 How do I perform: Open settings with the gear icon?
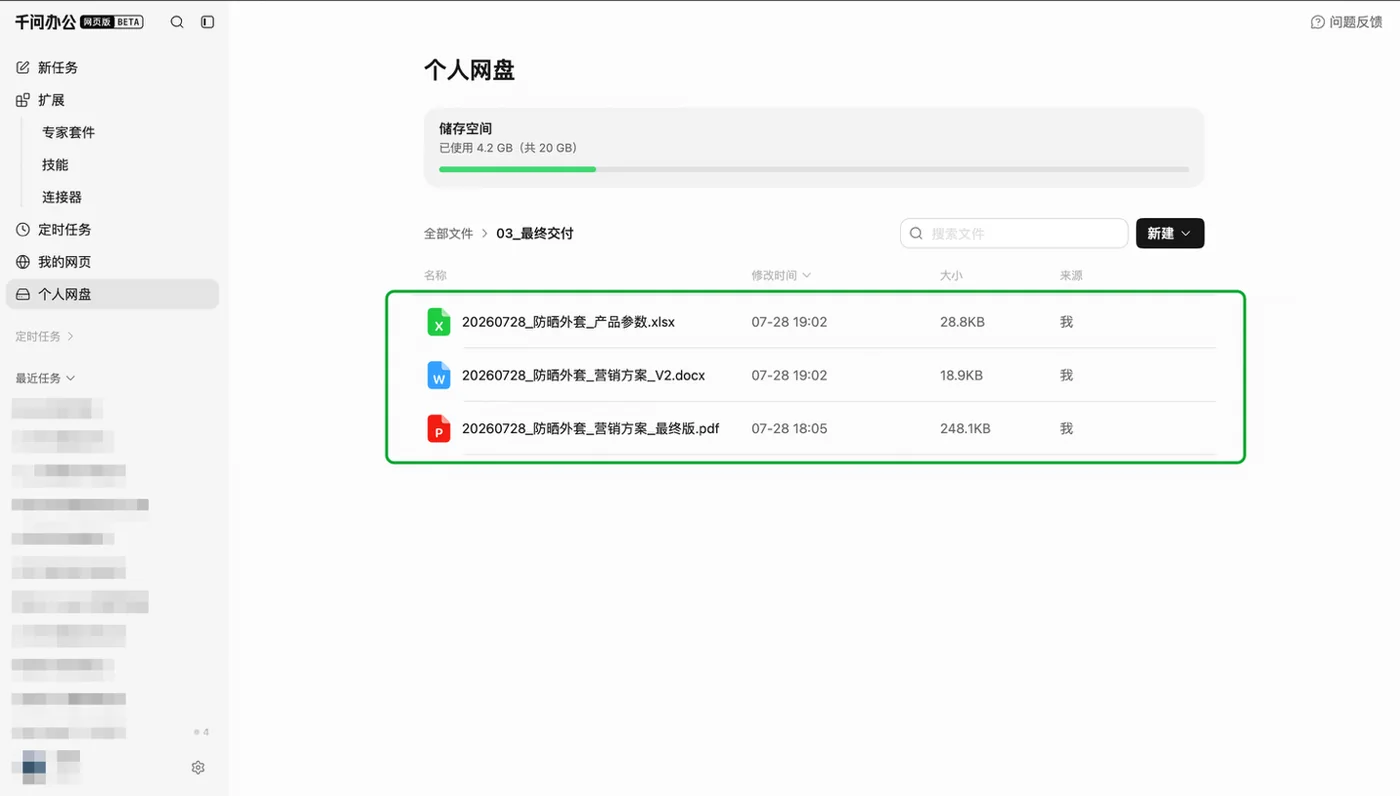pos(198,768)
